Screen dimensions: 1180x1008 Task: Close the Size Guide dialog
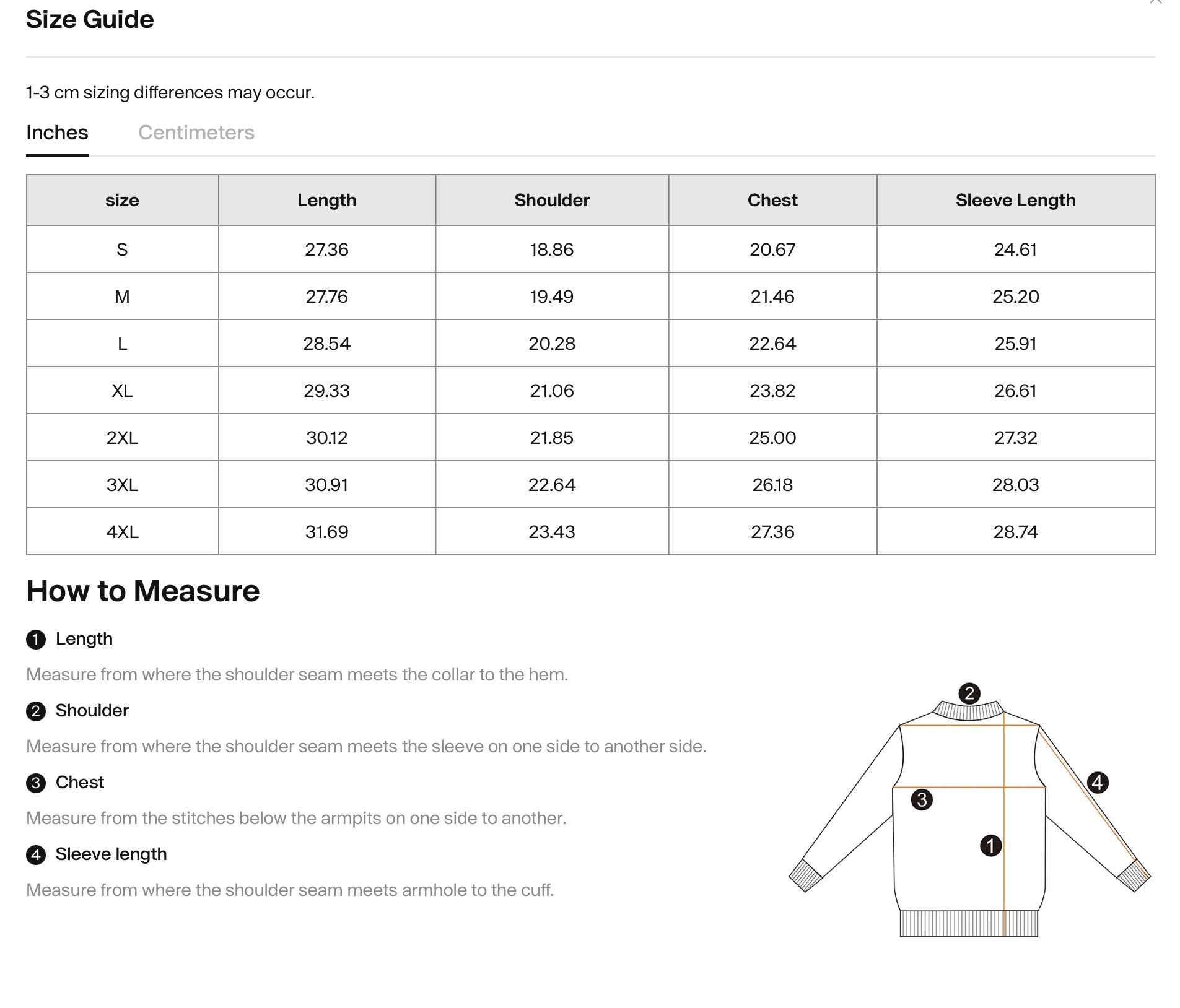1155,2
